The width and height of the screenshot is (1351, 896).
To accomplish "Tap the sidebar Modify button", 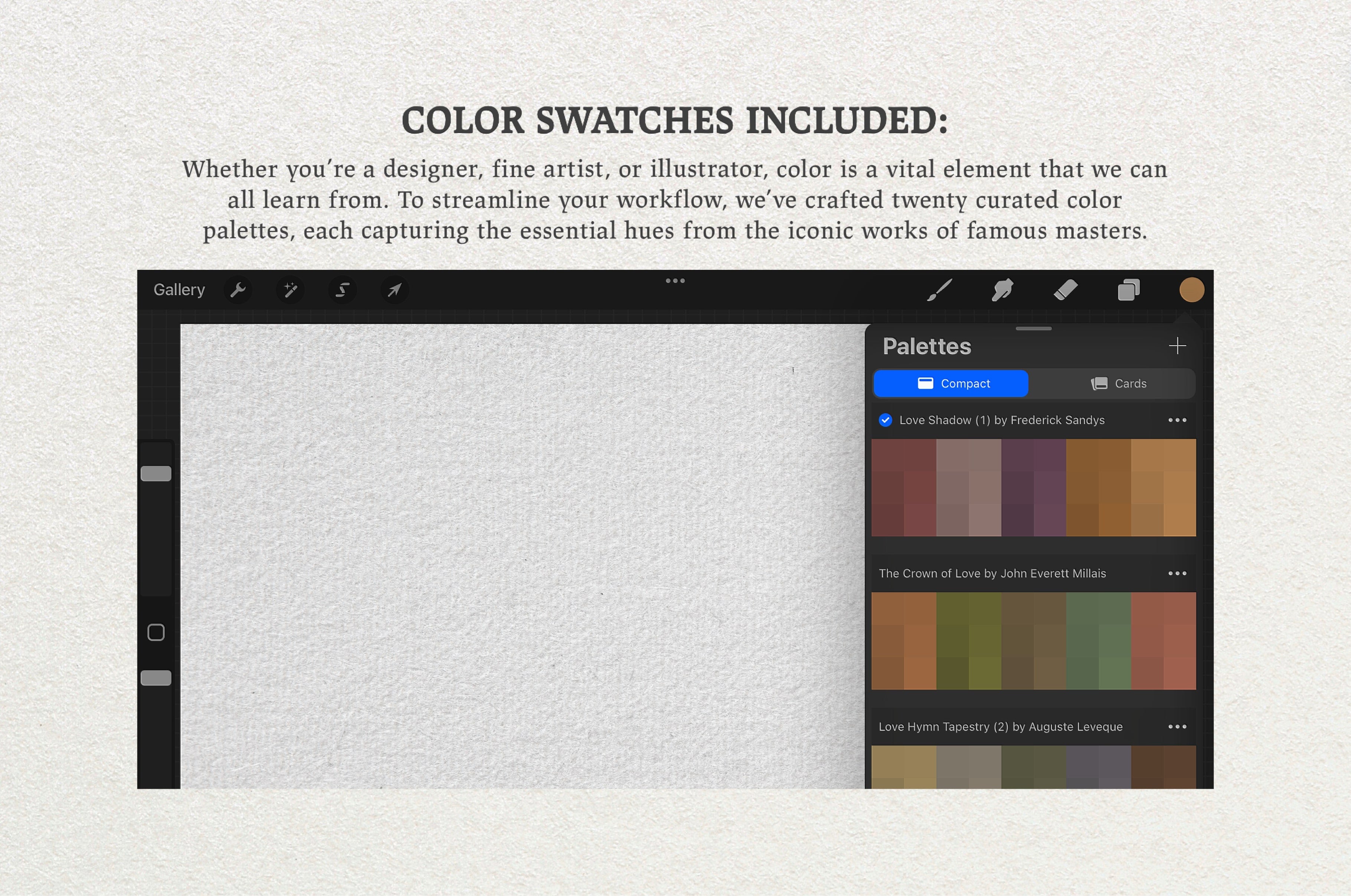I will pyautogui.click(x=156, y=632).
